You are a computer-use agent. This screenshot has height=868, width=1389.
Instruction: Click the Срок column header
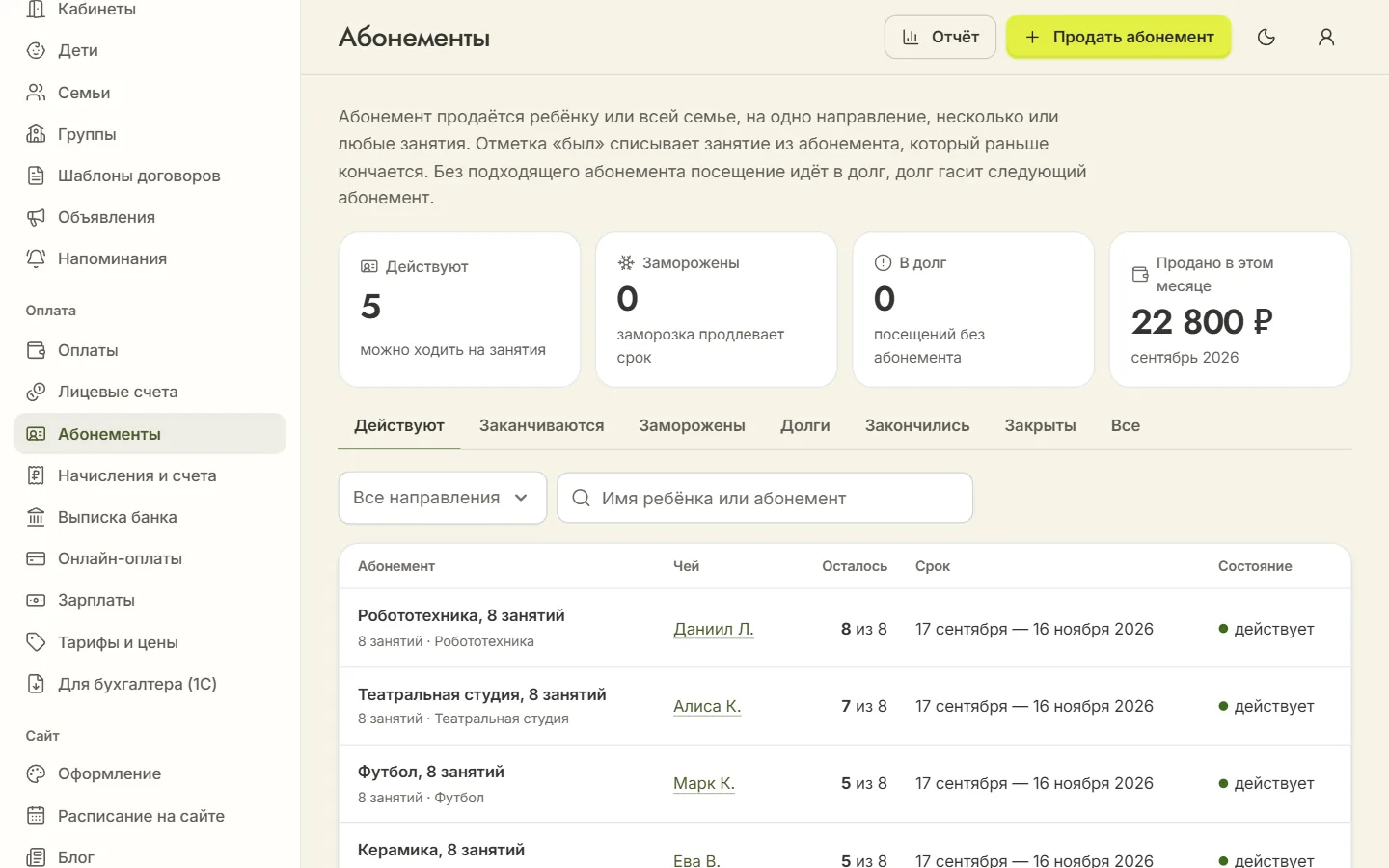coord(933,566)
